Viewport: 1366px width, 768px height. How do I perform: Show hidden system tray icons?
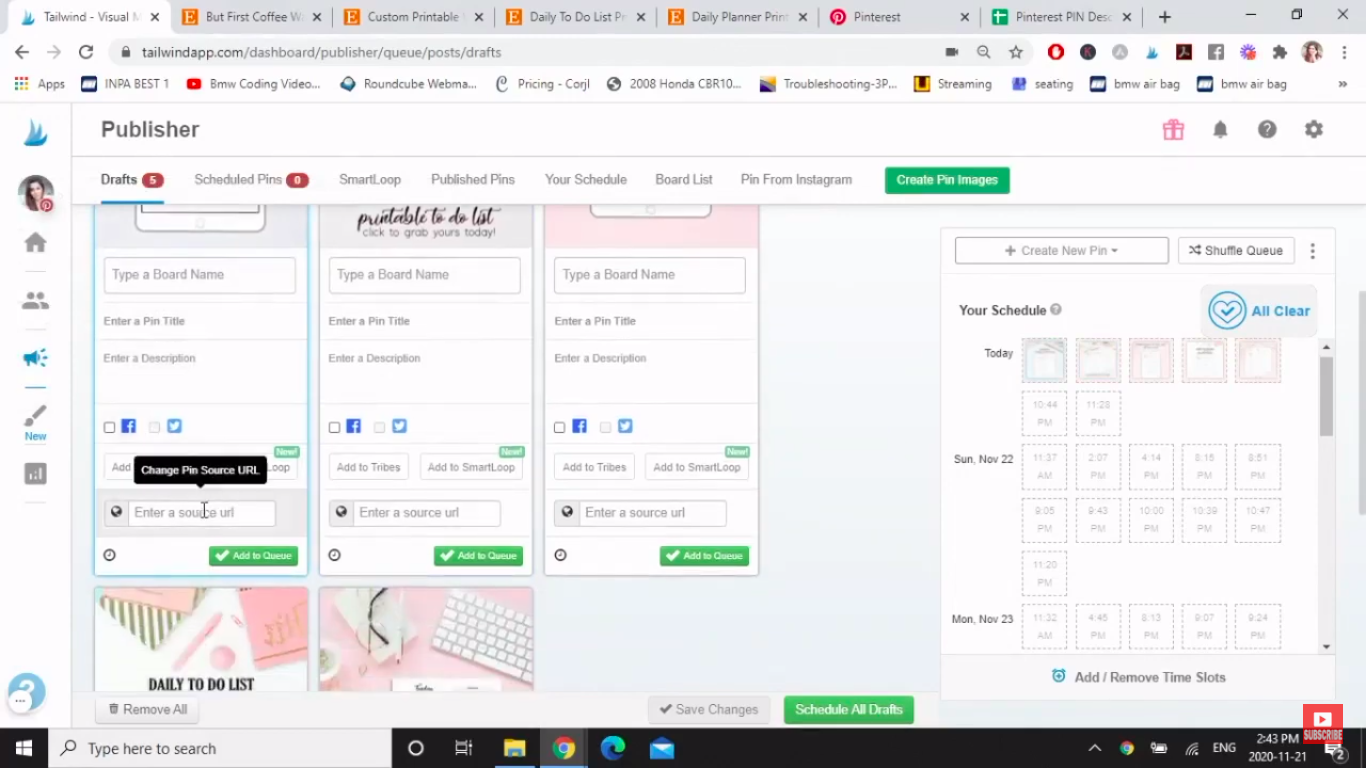(x=1095, y=748)
